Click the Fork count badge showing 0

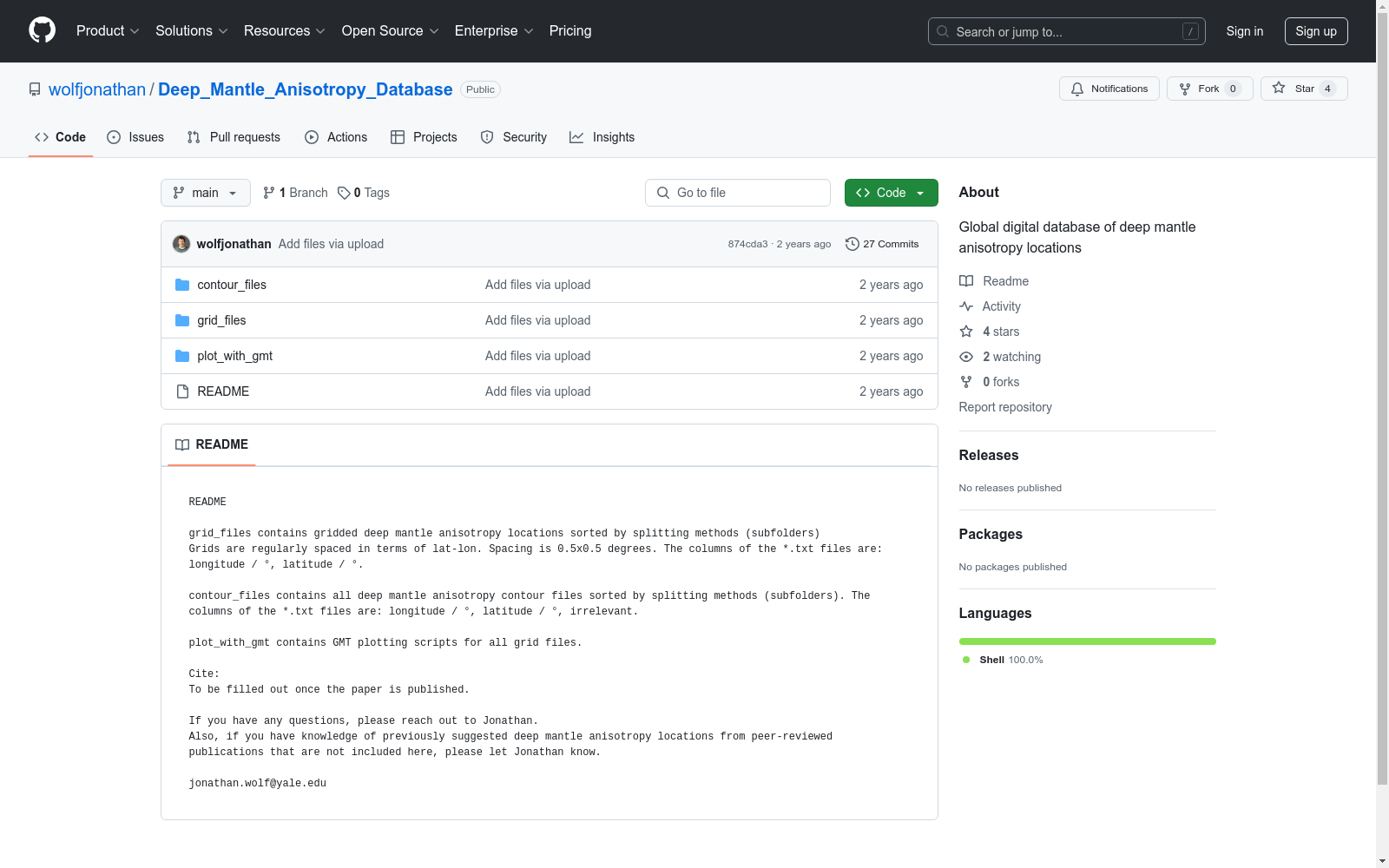coord(1233,89)
